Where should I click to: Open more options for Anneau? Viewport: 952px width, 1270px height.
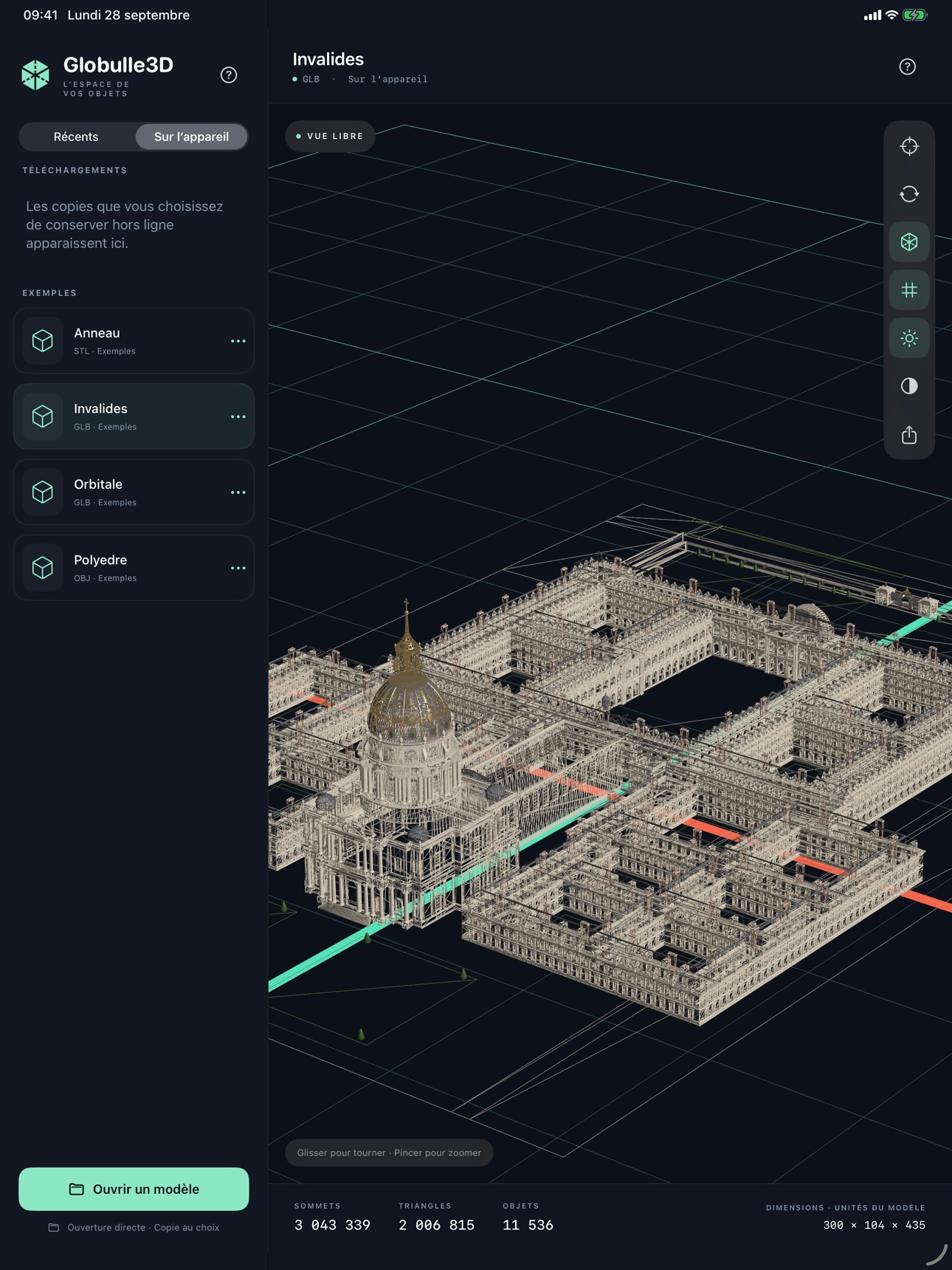pos(238,341)
